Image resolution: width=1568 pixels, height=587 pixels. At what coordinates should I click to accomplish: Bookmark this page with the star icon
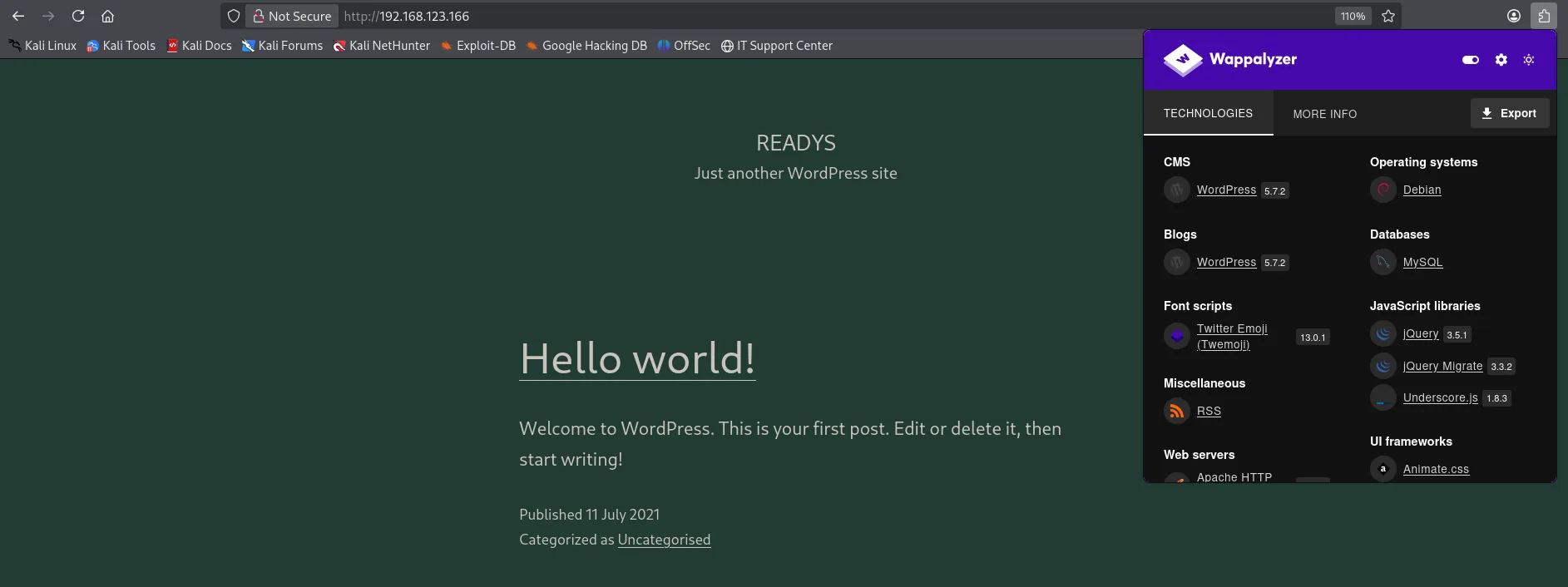click(1388, 16)
